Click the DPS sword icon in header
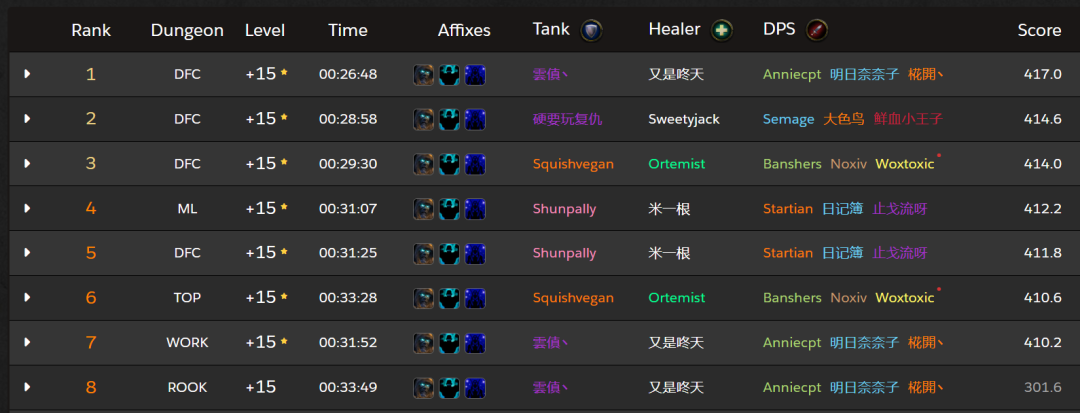The width and height of the screenshot is (1080, 413). 817,29
